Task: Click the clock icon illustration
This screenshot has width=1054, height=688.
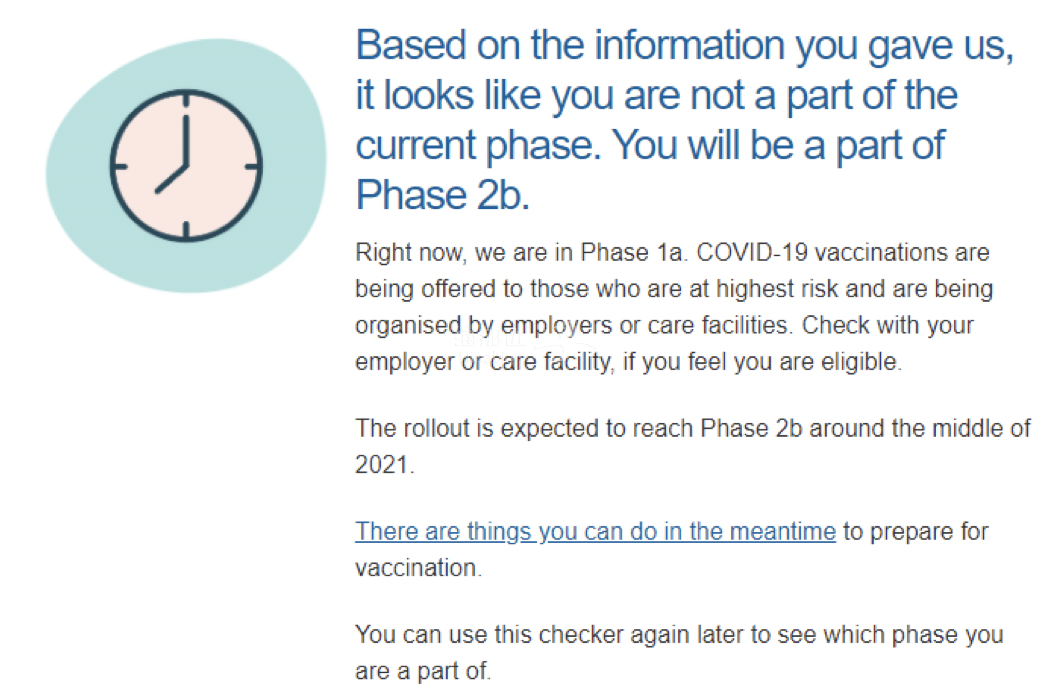Action: [186, 165]
